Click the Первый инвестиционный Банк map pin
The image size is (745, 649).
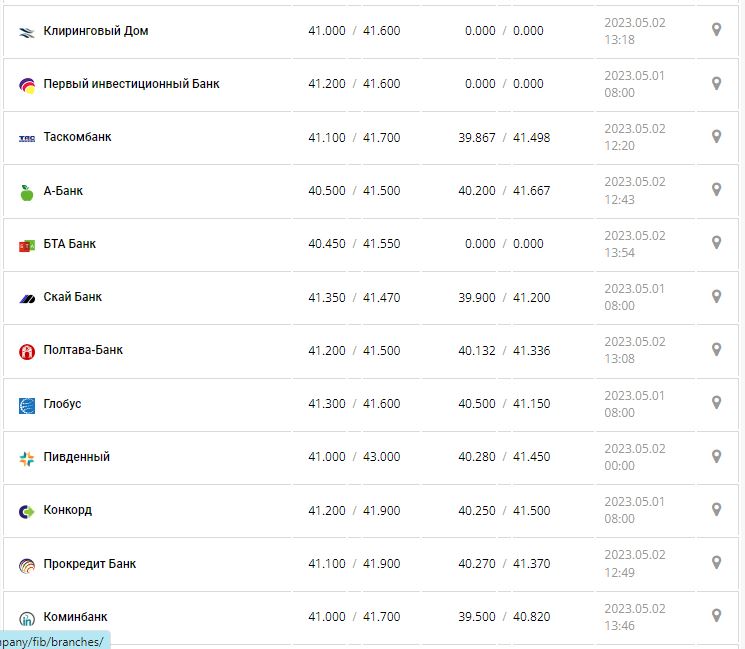click(716, 83)
